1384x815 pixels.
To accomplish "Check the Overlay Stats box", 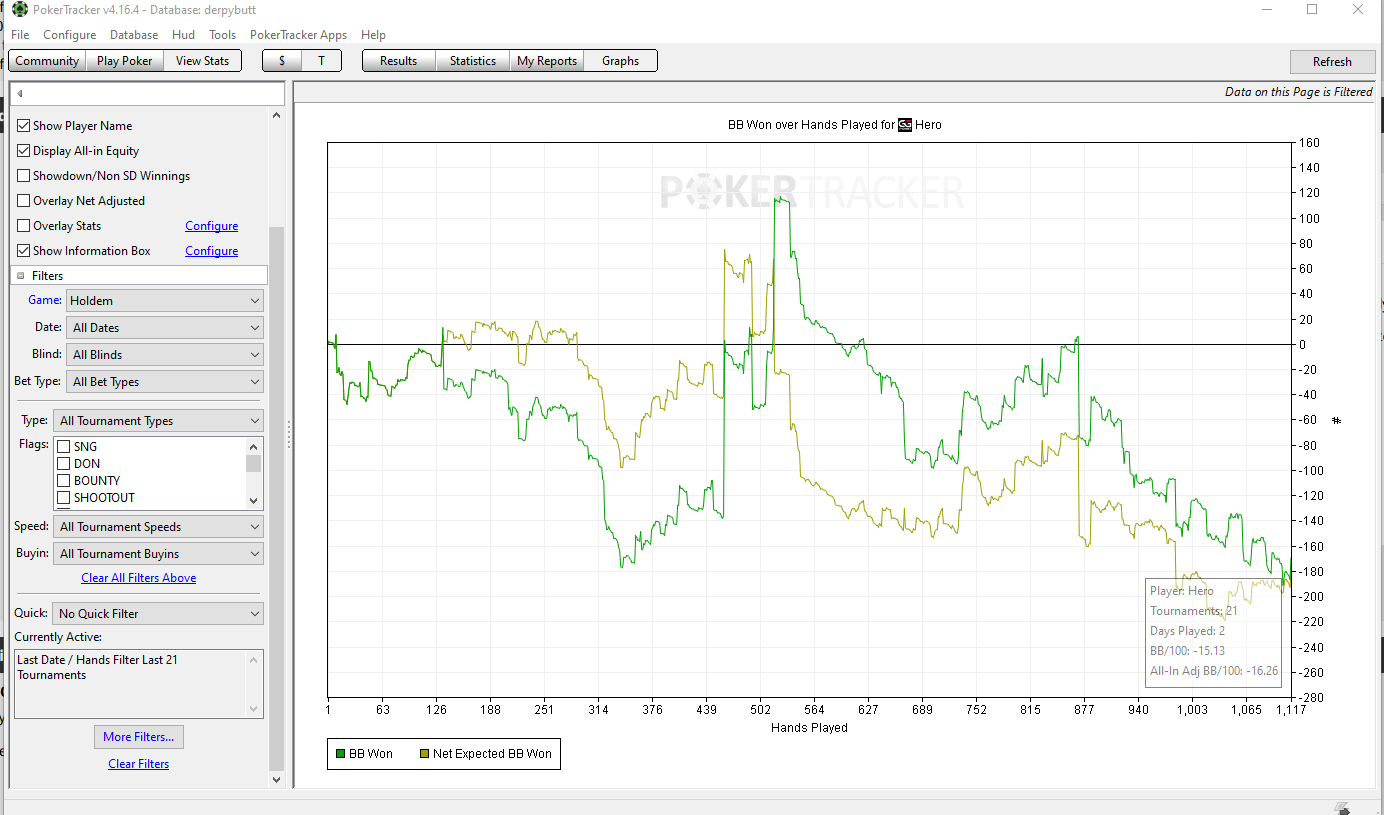I will point(24,226).
